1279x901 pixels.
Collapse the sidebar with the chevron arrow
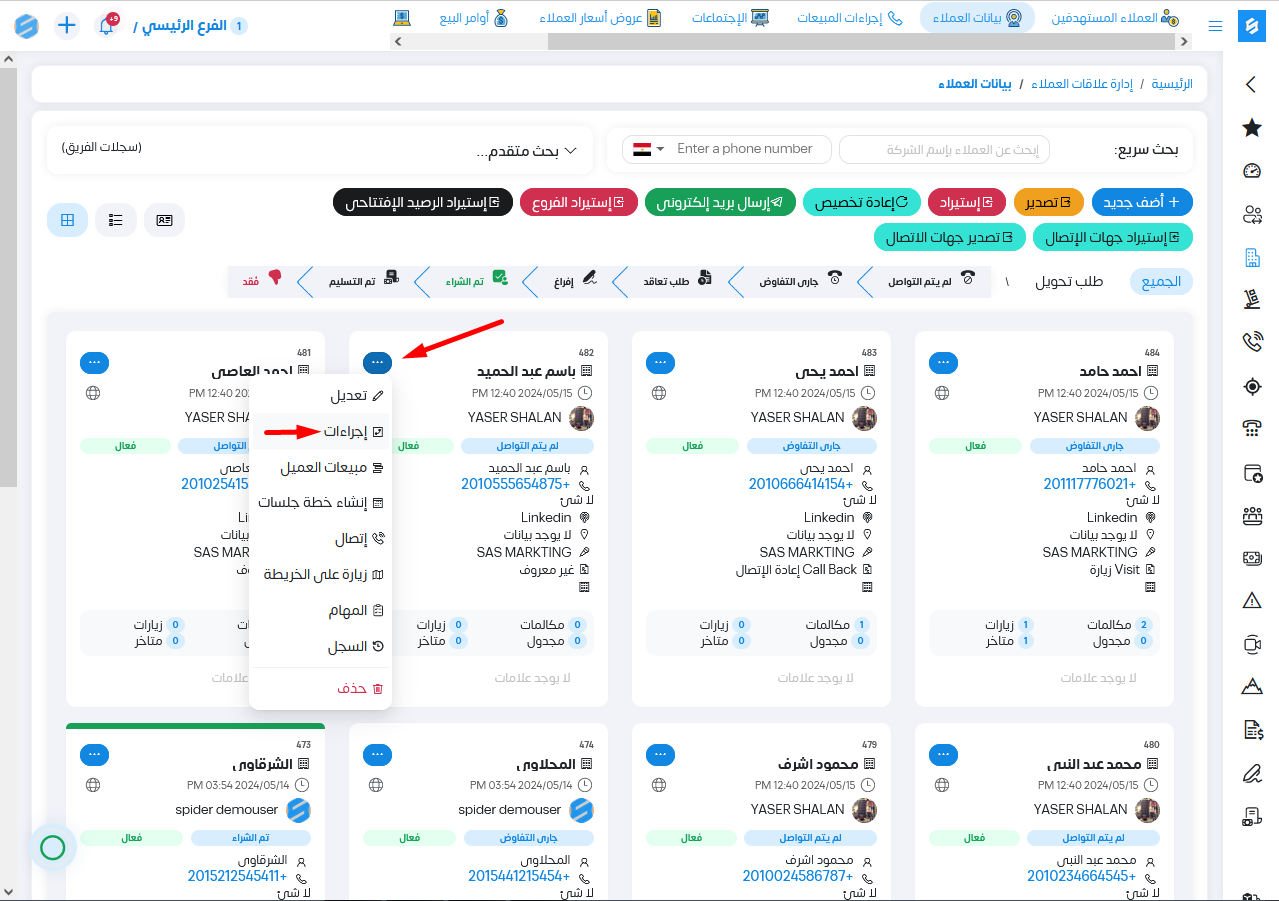click(x=1251, y=85)
